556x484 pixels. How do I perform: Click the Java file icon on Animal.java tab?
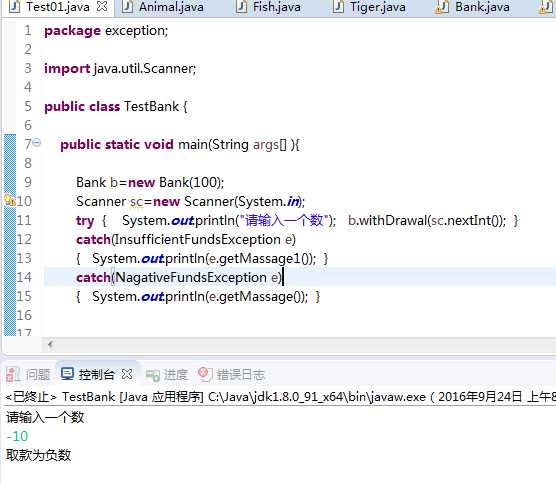point(127,7)
